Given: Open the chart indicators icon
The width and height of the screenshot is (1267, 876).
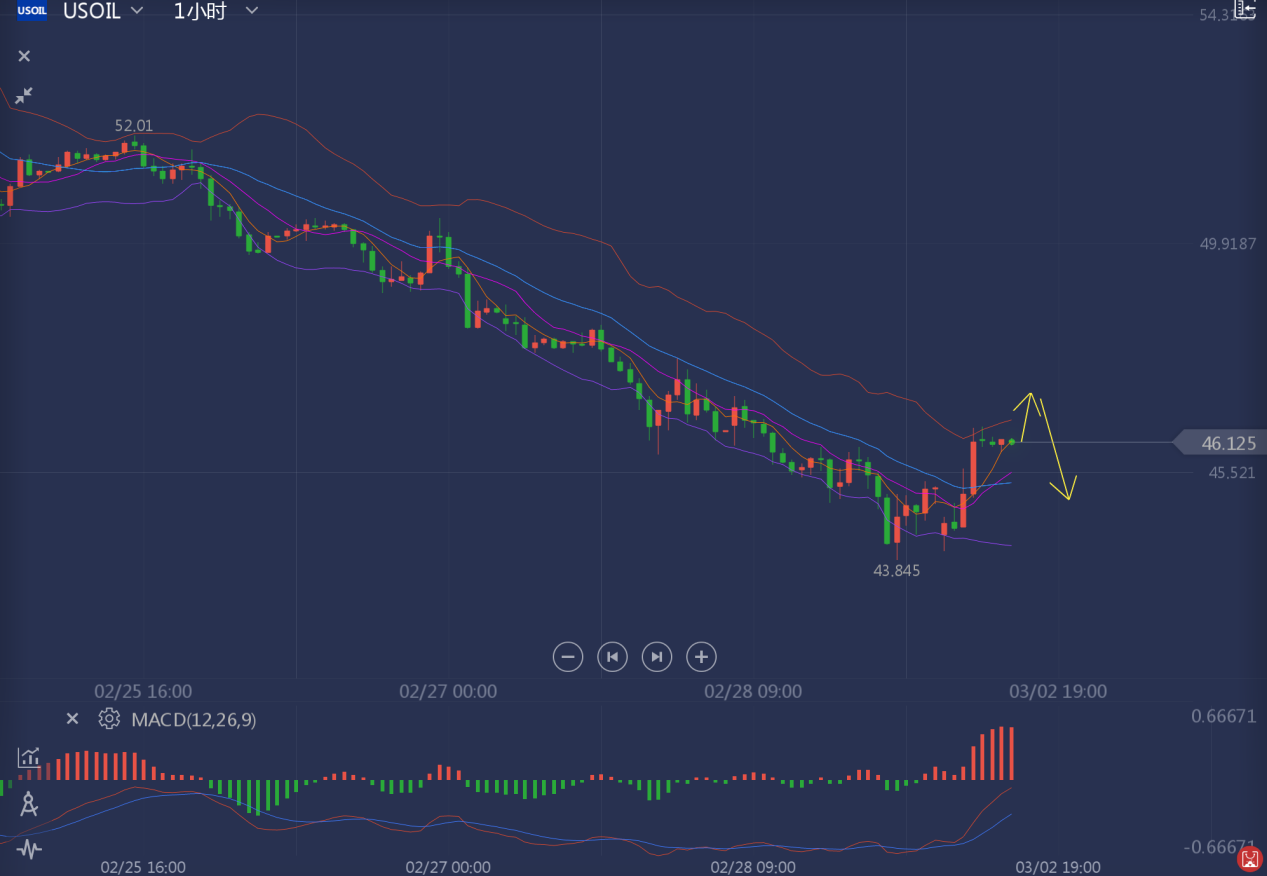Looking at the screenshot, I should pos(29,757).
